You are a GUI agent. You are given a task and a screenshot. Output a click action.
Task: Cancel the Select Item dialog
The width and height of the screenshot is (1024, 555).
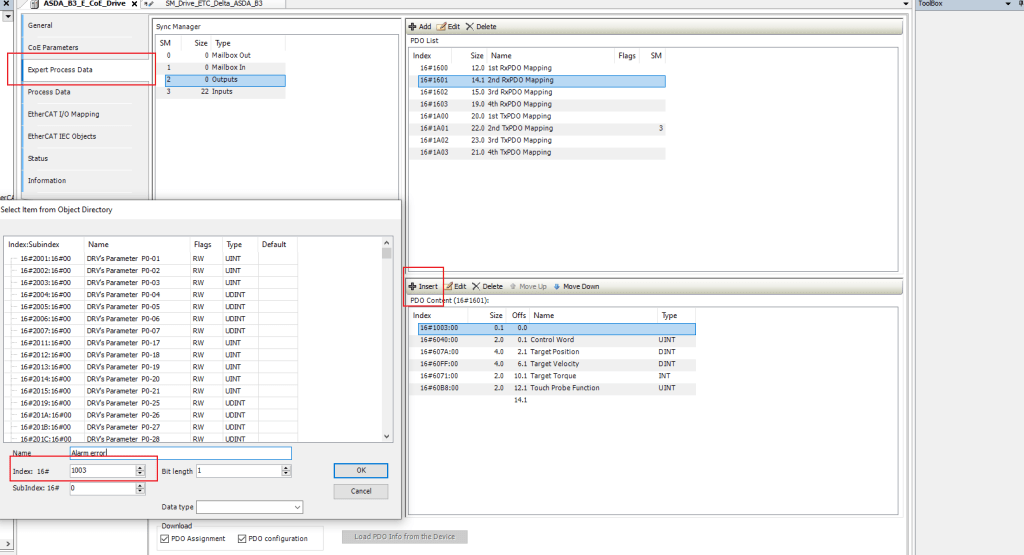click(x=360, y=491)
